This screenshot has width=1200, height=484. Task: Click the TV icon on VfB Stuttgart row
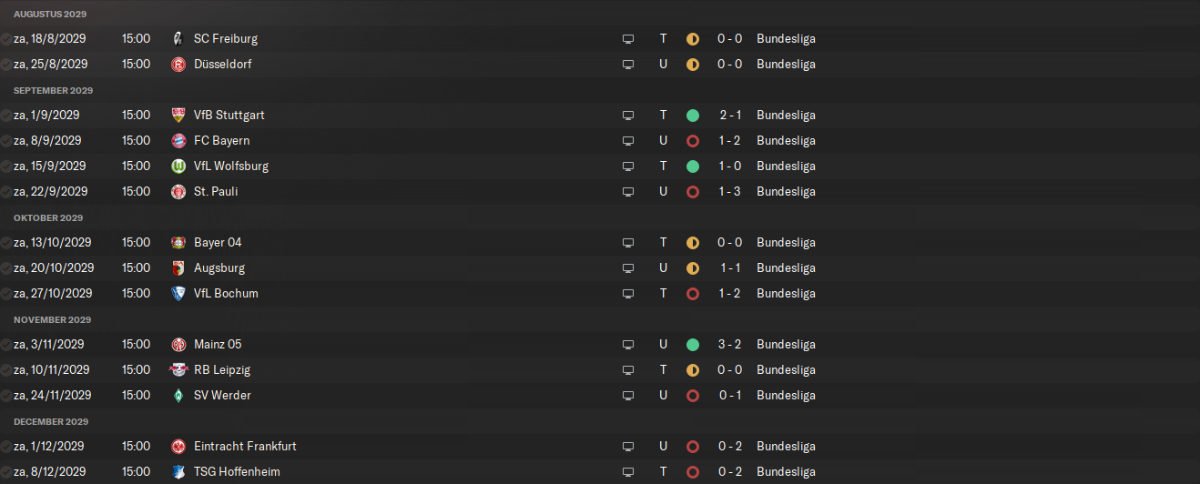(628, 115)
